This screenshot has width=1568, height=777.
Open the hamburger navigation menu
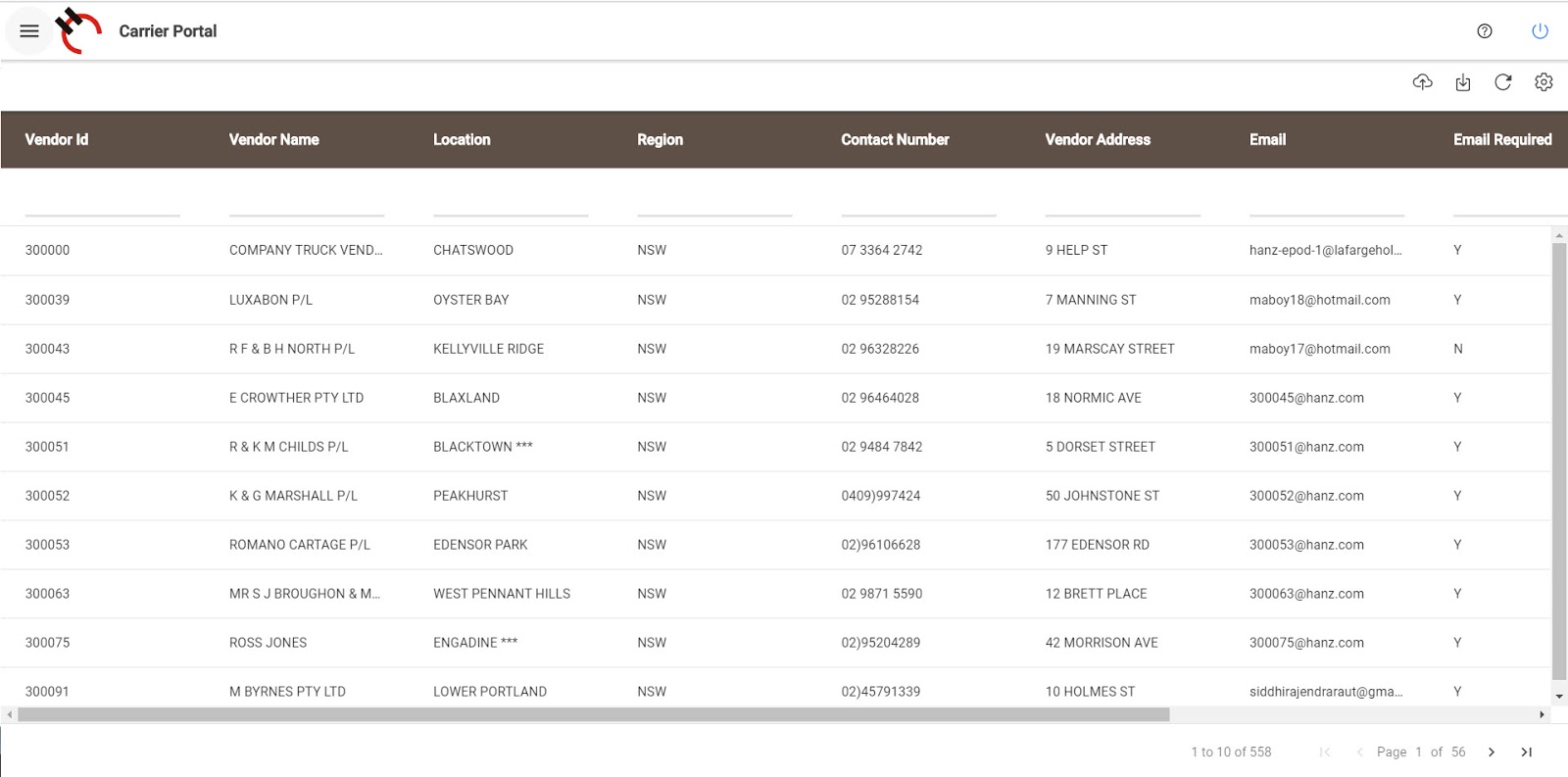point(29,31)
